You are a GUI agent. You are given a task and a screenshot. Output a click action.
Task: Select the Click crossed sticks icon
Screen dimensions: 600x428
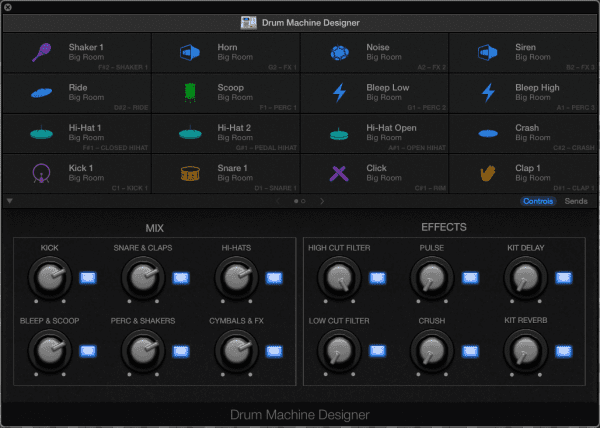339,173
